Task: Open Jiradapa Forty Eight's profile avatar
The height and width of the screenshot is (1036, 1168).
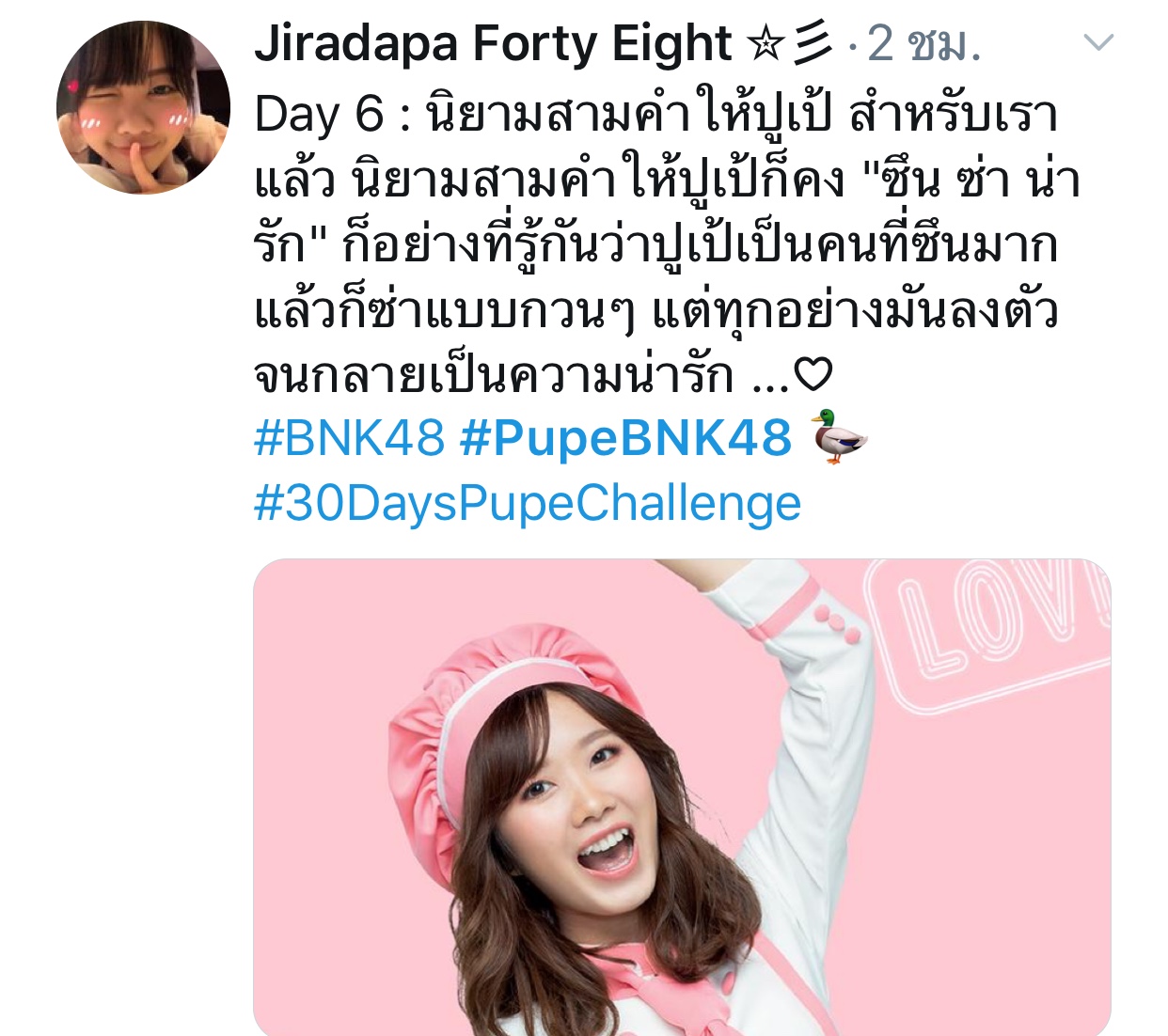Action: 143,107
